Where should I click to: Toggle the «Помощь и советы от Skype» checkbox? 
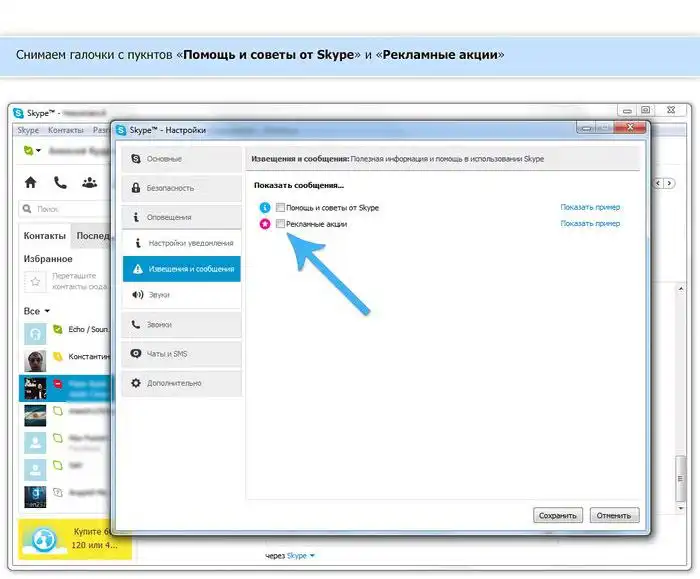[x=281, y=207]
